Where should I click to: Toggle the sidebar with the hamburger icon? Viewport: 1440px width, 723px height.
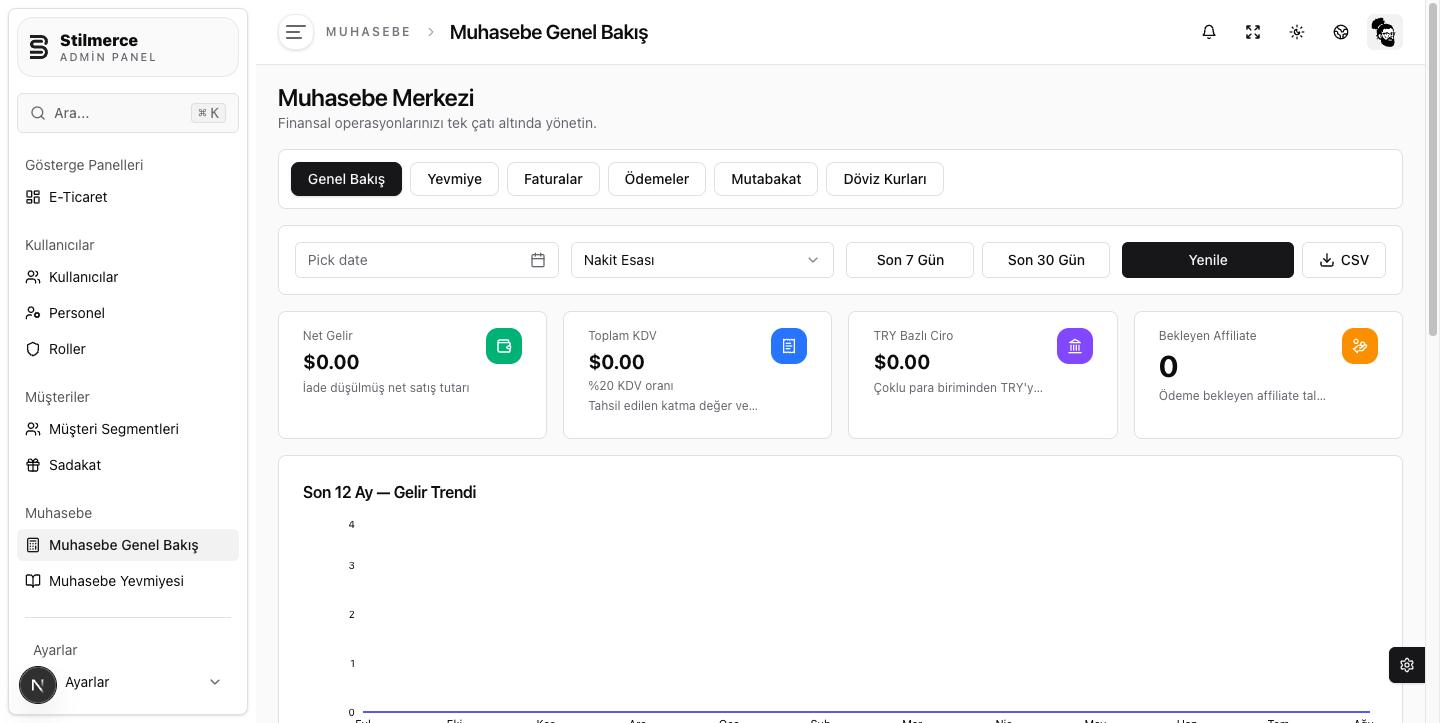(x=295, y=32)
